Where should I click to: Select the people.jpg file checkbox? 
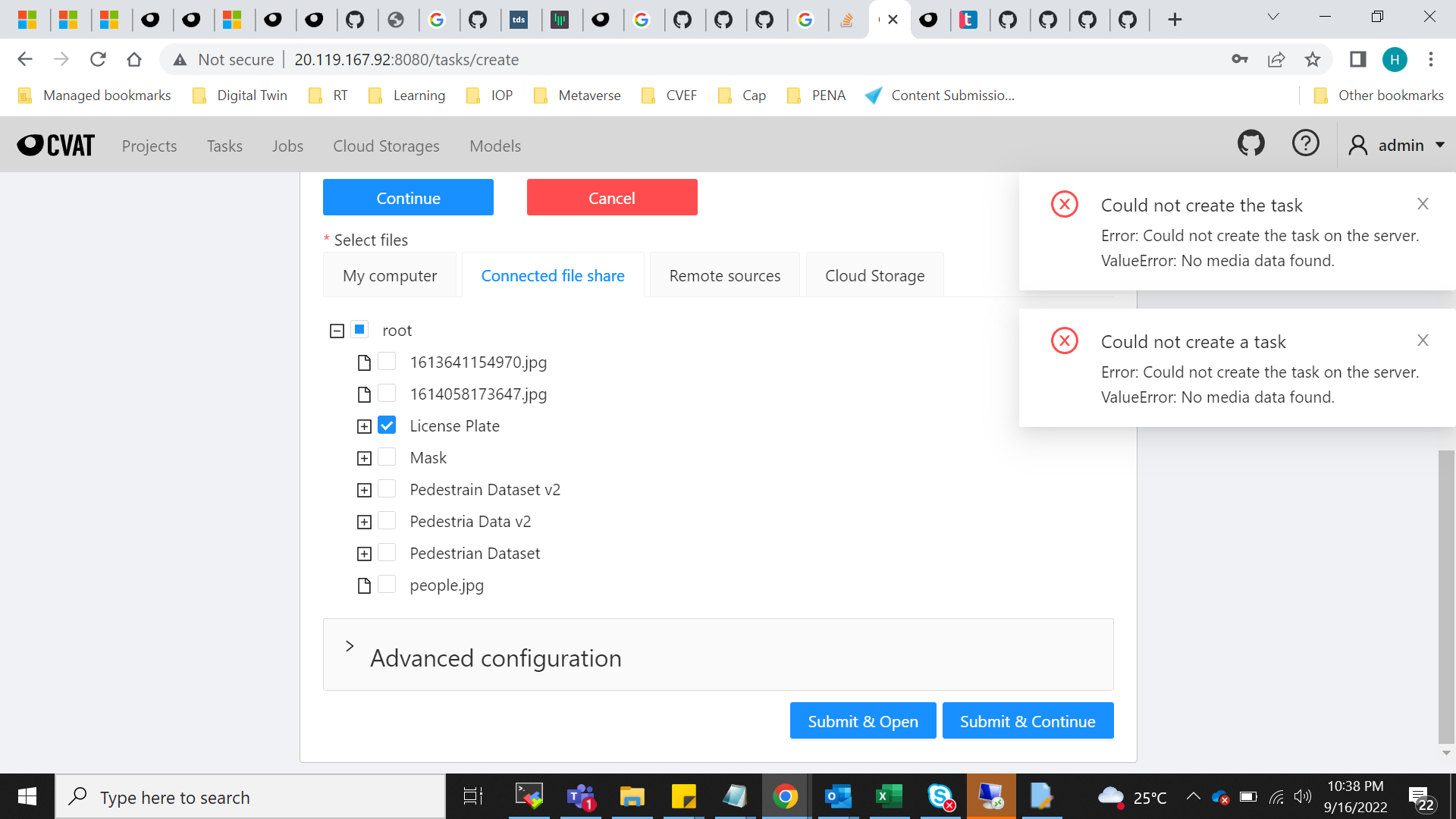tap(387, 585)
